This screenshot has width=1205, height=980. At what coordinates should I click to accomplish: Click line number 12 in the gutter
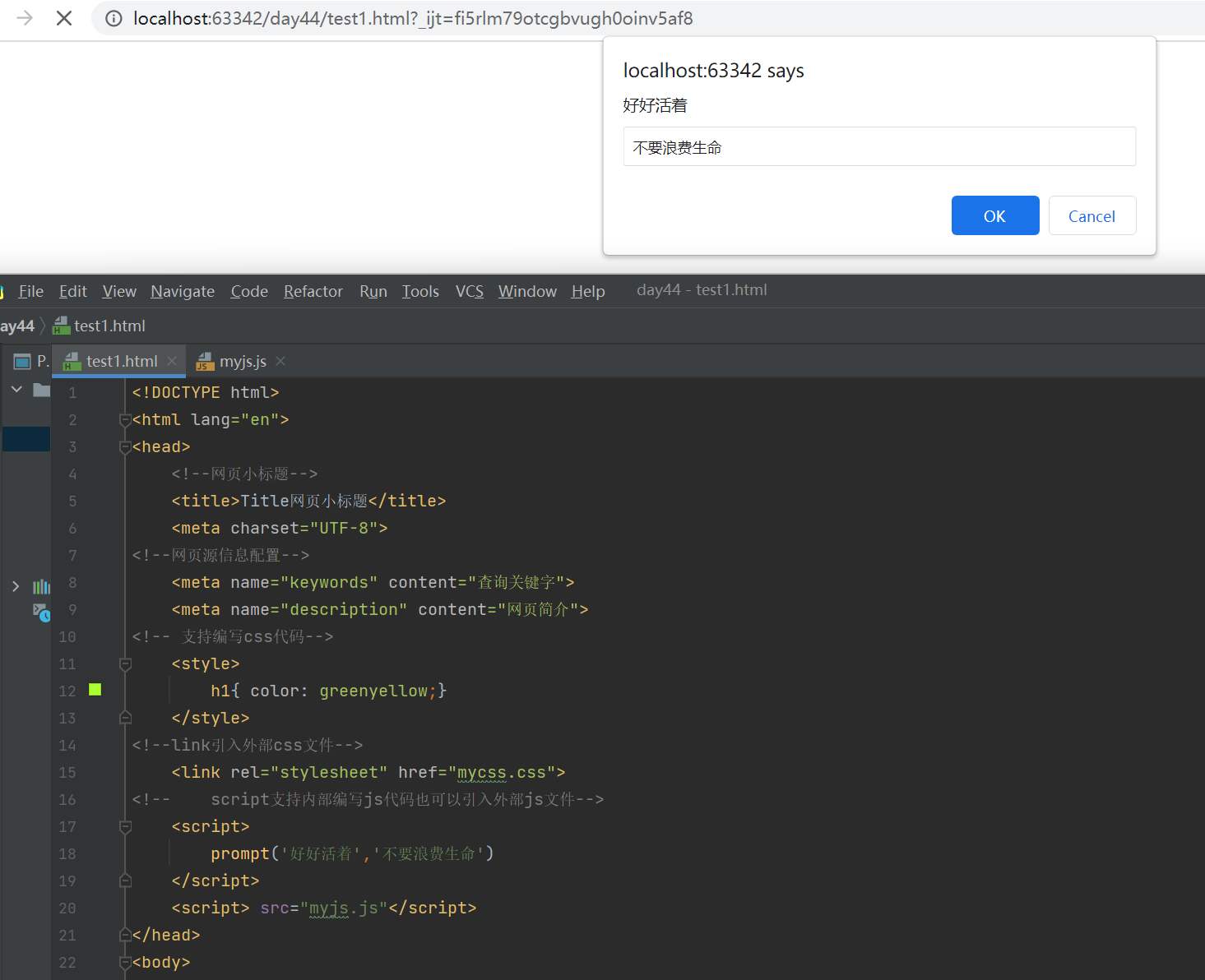(67, 691)
